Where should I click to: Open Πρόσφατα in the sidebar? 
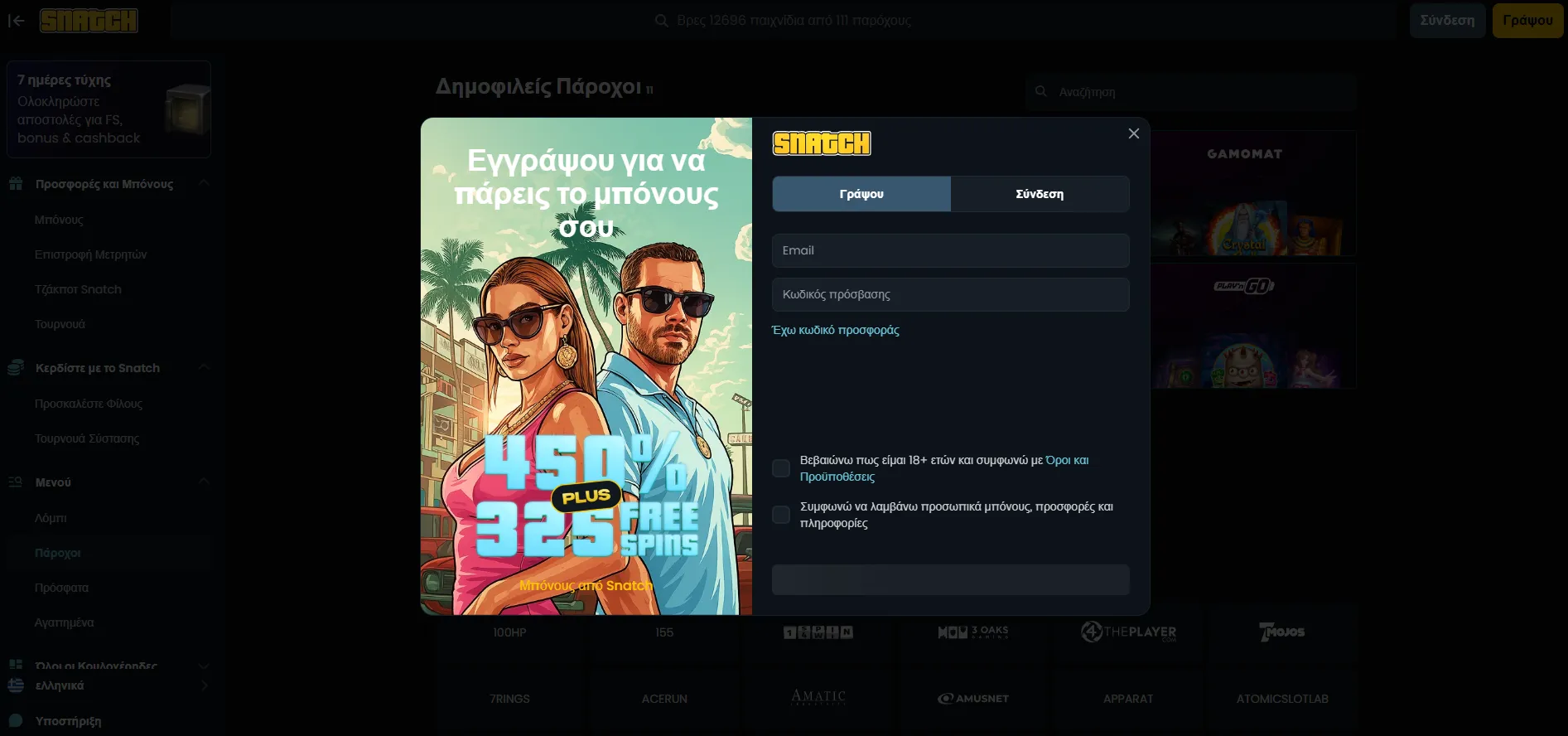[x=61, y=588]
